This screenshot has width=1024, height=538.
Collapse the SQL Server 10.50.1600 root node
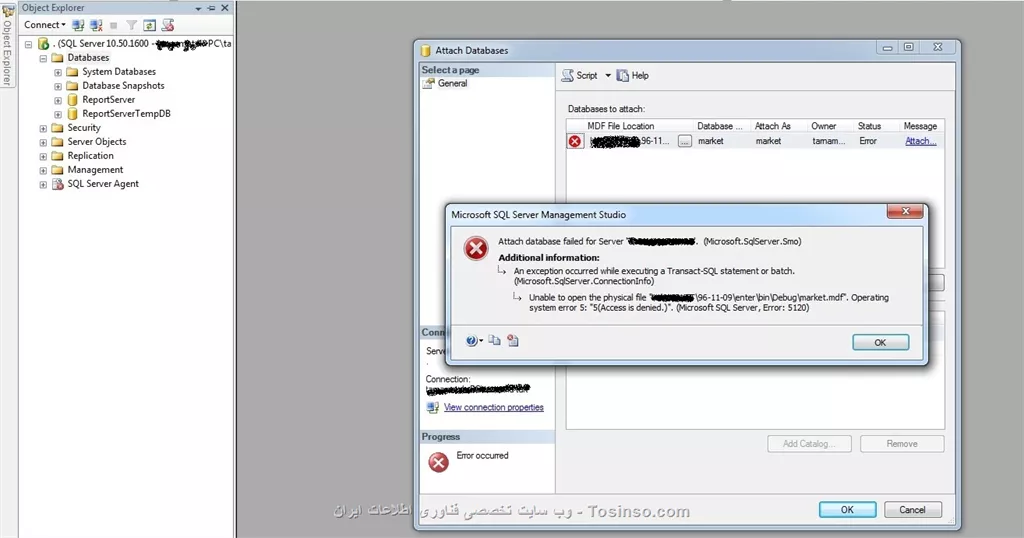pyautogui.click(x=28, y=44)
